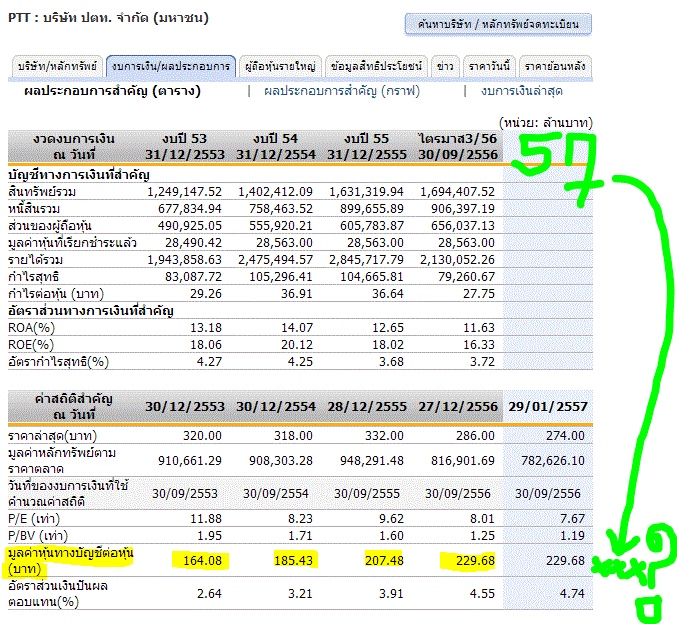Select total liabilities value 758,463.52
This screenshot has width=677, height=624.
coord(281,209)
